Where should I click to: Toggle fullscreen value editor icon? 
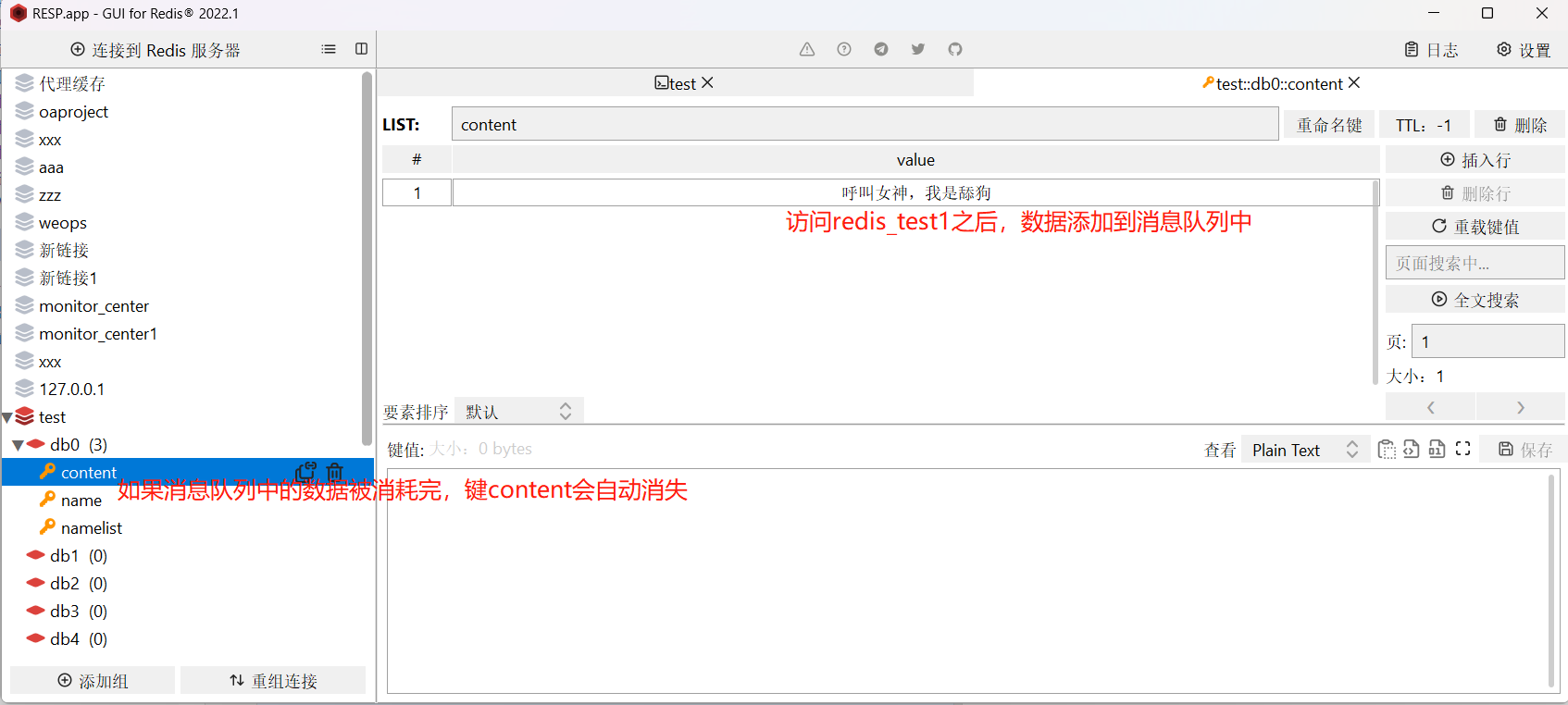click(x=1462, y=449)
